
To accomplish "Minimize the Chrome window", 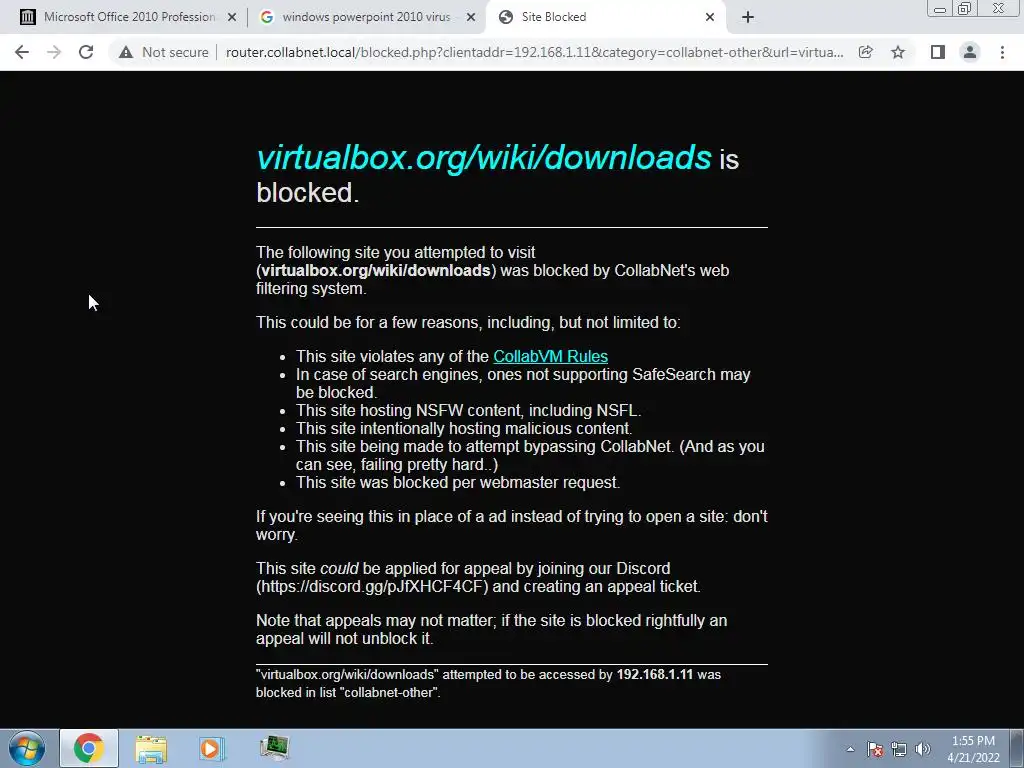I will point(940,9).
